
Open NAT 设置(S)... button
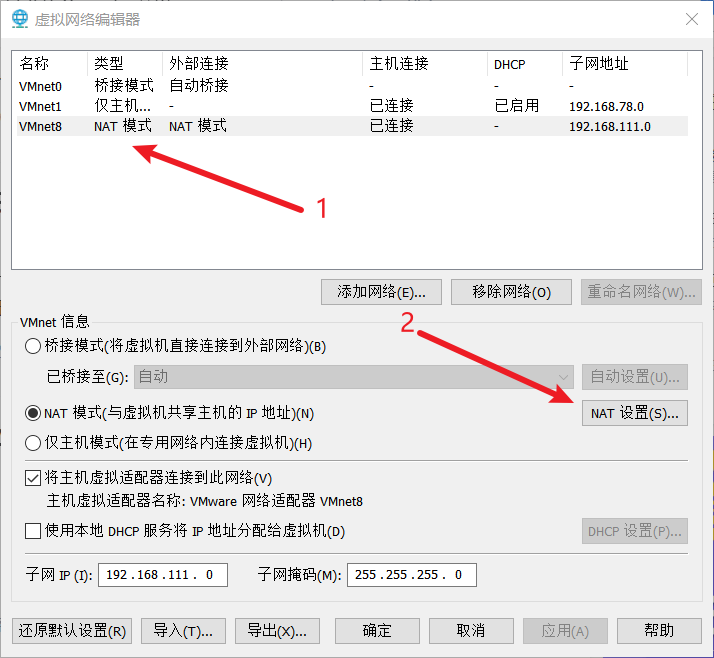635,413
